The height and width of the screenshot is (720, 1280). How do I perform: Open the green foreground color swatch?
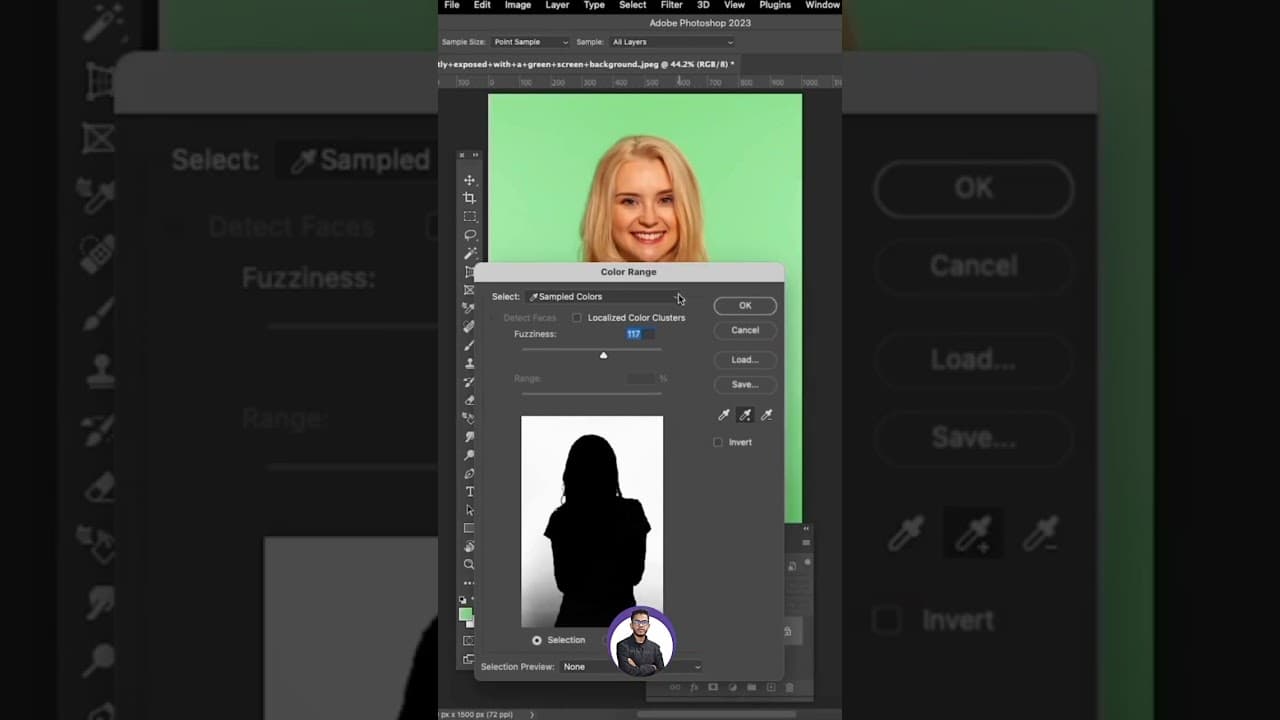click(465, 615)
